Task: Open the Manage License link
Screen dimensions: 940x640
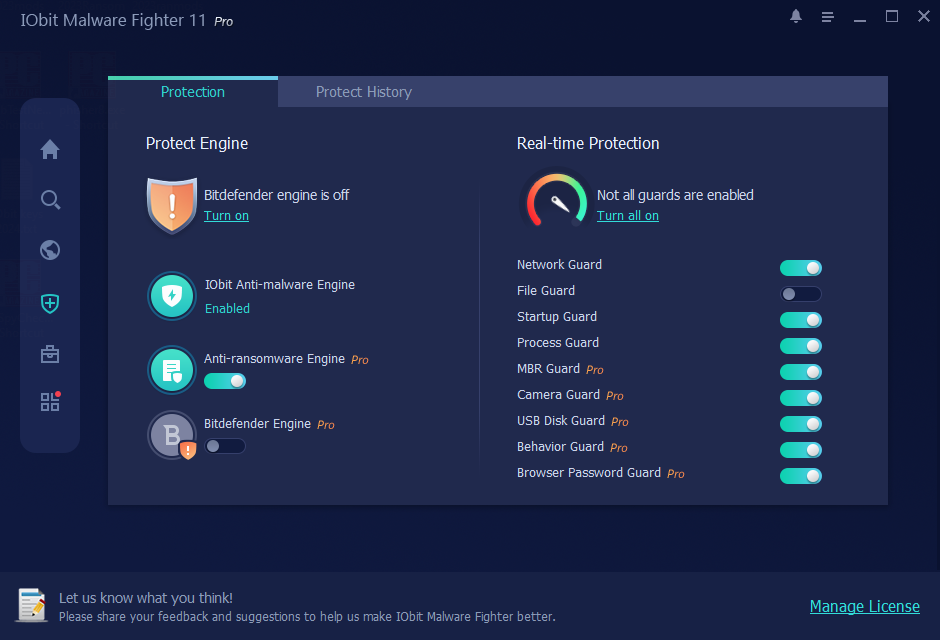Action: [864, 606]
